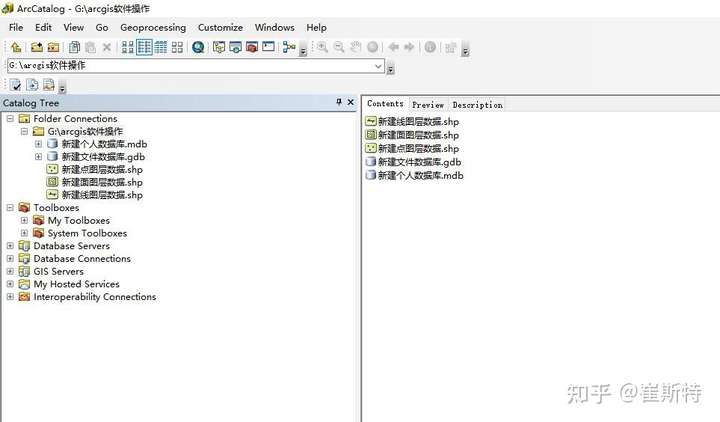Viewport: 720px width, 422px height.
Task: Open the location path dropdown
Action: point(378,66)
